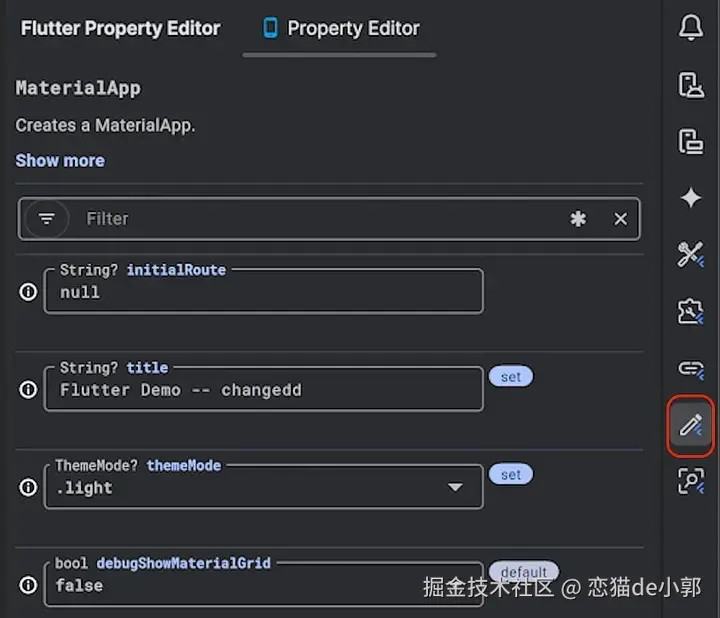Image resolution: width=720 pixels, height=618 pixels.
Task: Click the Flutter Inspector magnifier icon
Action: (691, 481)
